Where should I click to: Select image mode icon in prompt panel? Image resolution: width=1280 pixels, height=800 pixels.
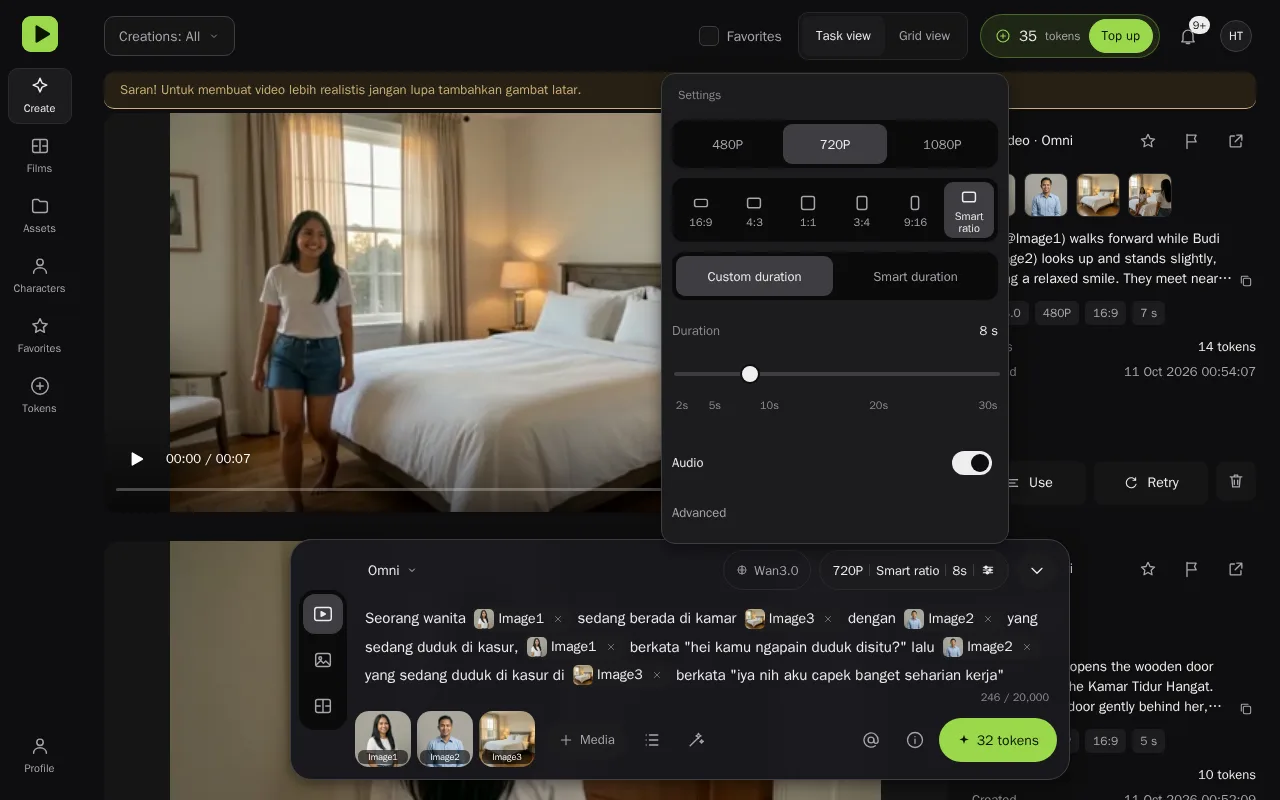coord(323,660)
